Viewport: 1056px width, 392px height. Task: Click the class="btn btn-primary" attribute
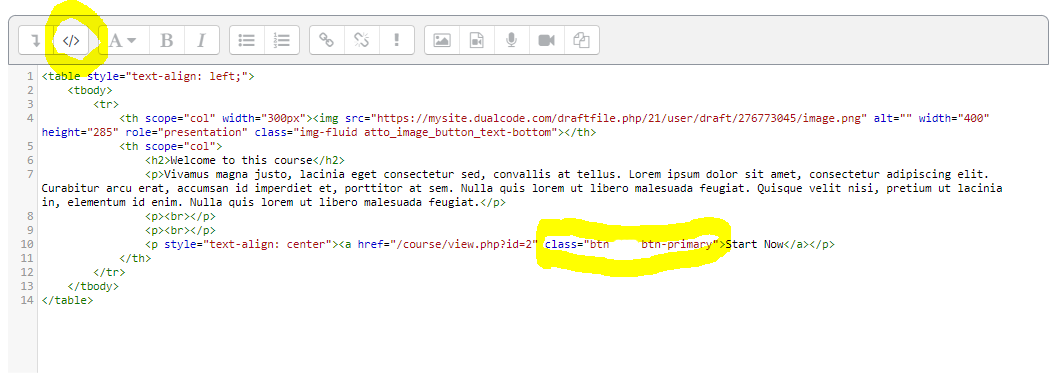point(632,244)
